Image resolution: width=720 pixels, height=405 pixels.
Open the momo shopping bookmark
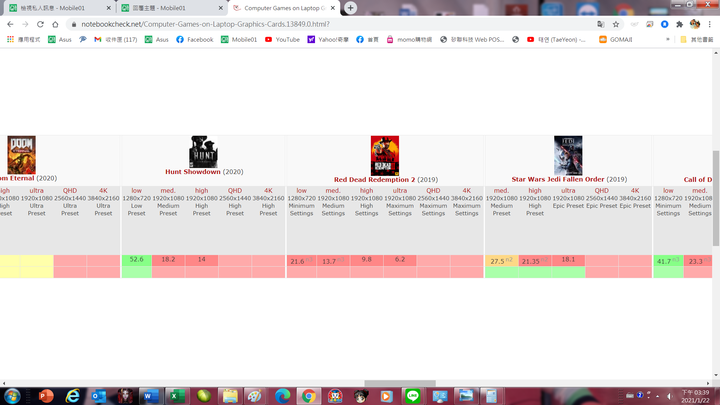click(x=409, y=39)
